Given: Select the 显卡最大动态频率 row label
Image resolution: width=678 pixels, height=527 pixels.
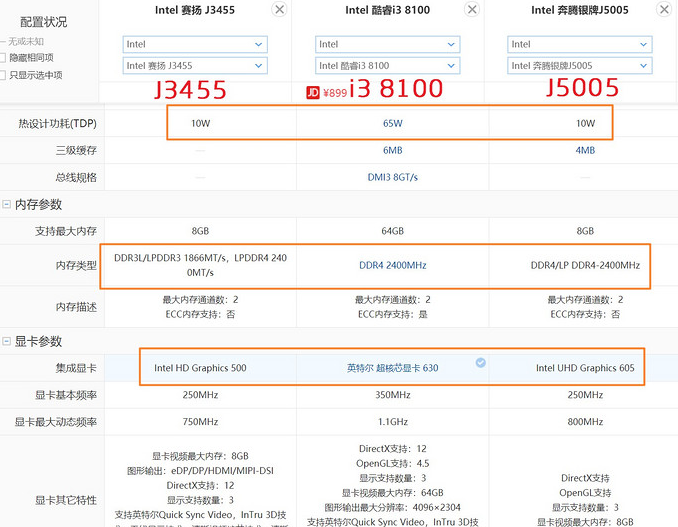Looking at the screenshot, I should point(55,422).
